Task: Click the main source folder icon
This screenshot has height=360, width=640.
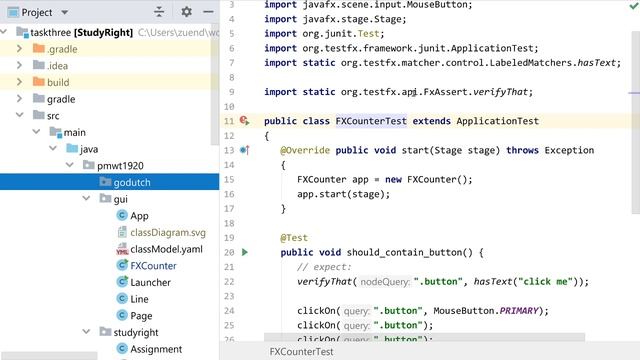Action: 56,132
